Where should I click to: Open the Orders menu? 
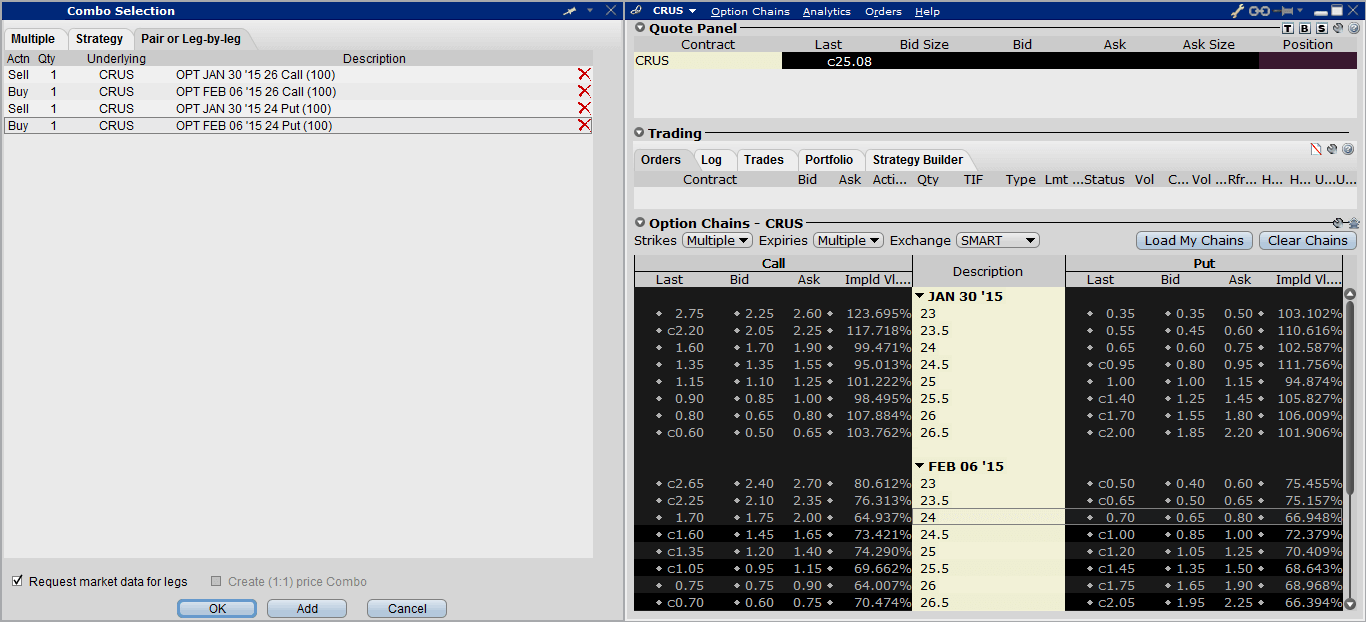(883, 12)
